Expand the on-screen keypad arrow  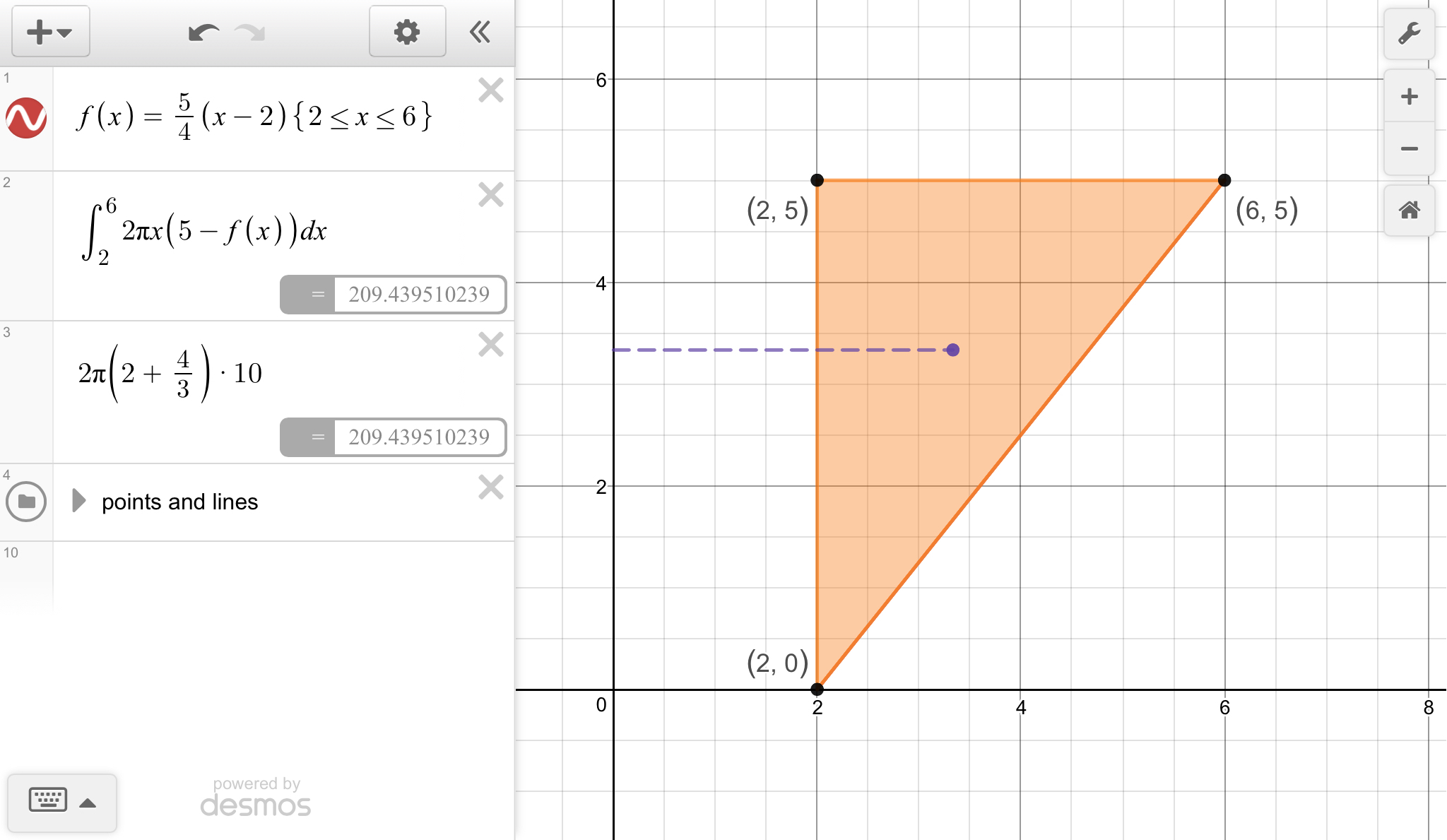88,803
